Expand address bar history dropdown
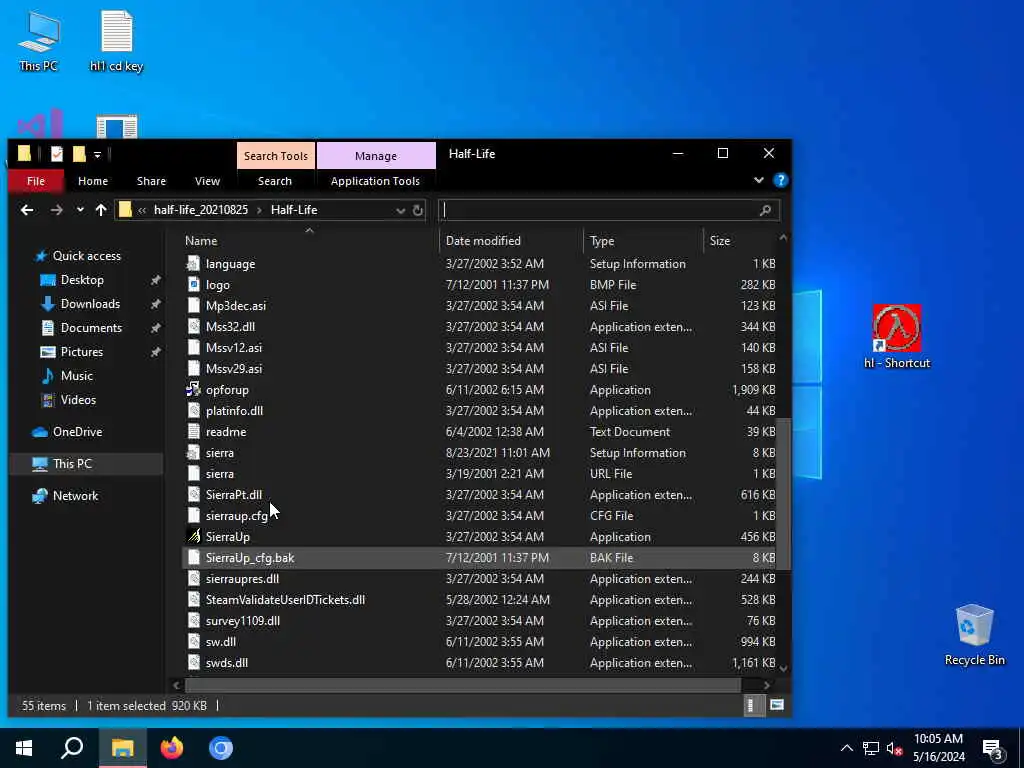Screen dimensions: 1024x768 [400, 210]
